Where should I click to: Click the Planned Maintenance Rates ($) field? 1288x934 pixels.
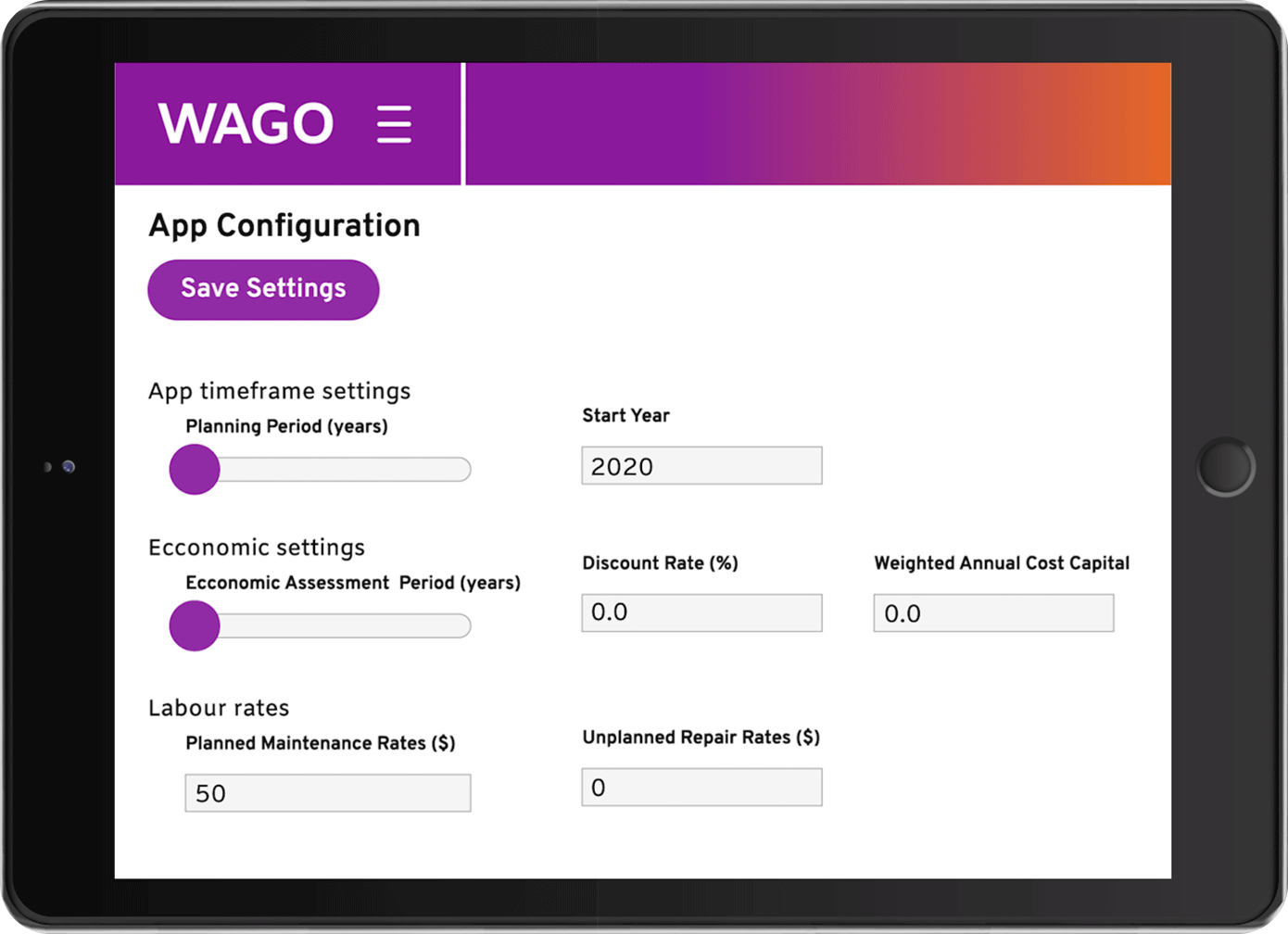point(328,793)
